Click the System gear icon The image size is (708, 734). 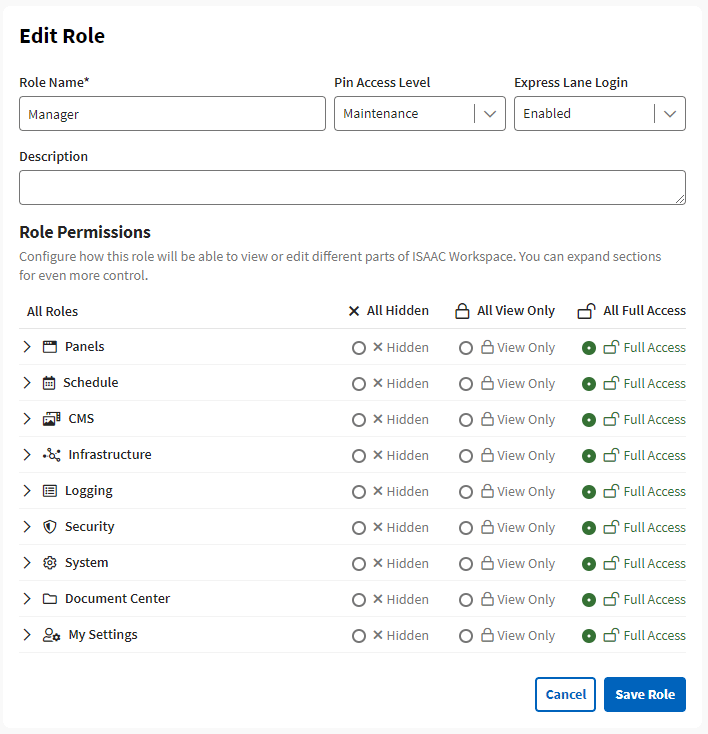(x=50, y=563)
